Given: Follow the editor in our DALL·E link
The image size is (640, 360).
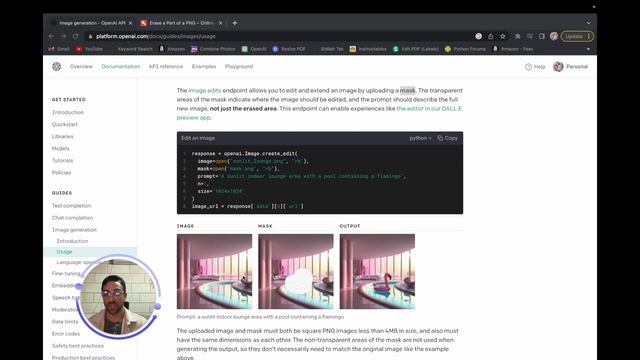Looking at the screenshot, I should (x=429, y=109).
